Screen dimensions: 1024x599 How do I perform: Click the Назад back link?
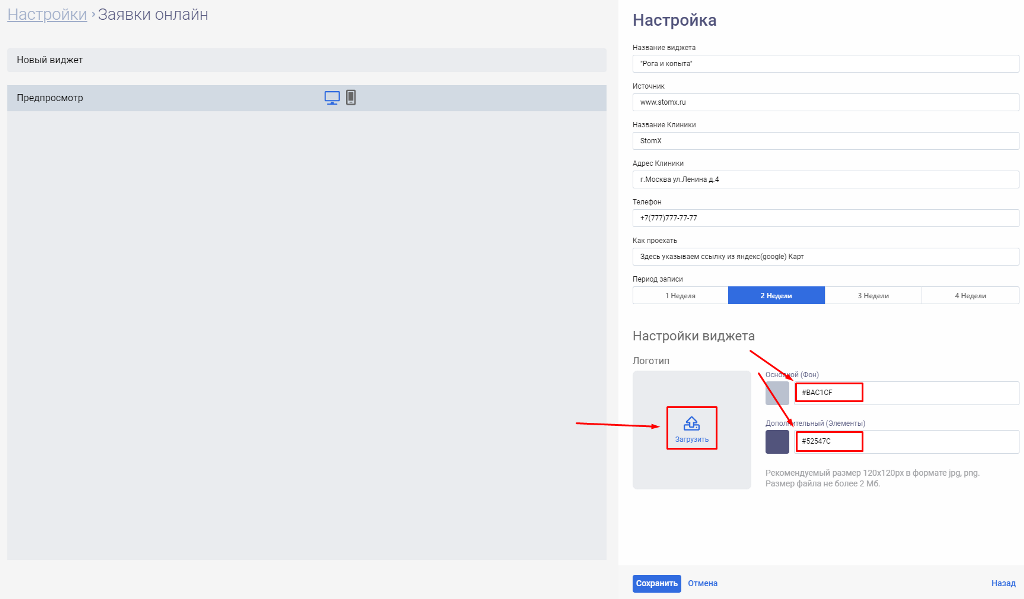click(1003, 584)
